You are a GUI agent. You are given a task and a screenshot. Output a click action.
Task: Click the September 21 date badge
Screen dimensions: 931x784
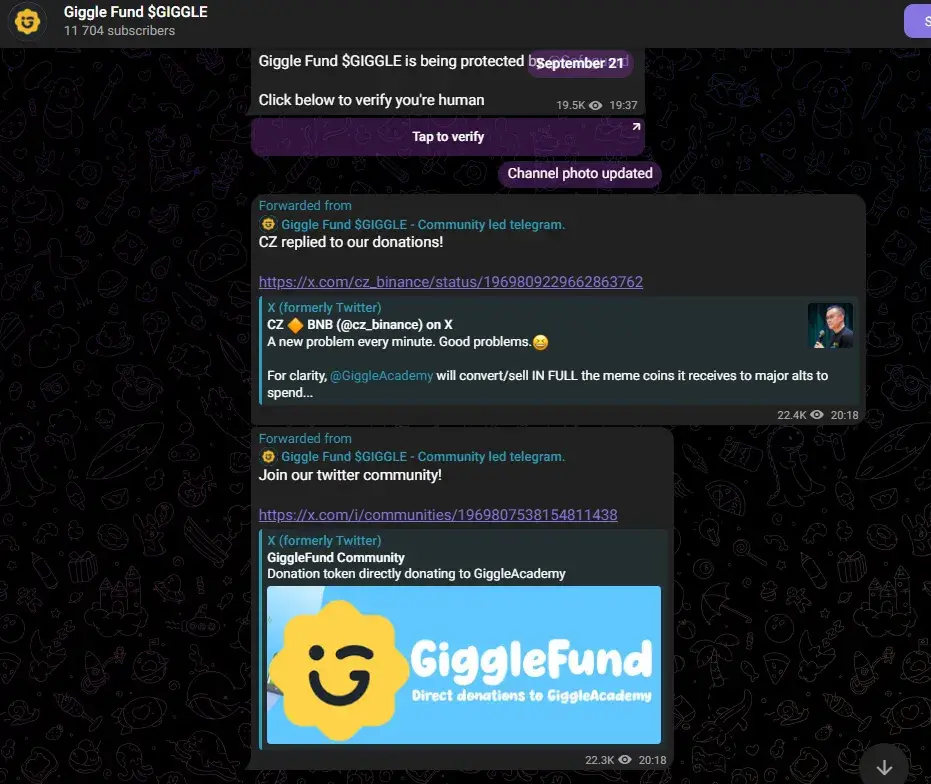580,63
